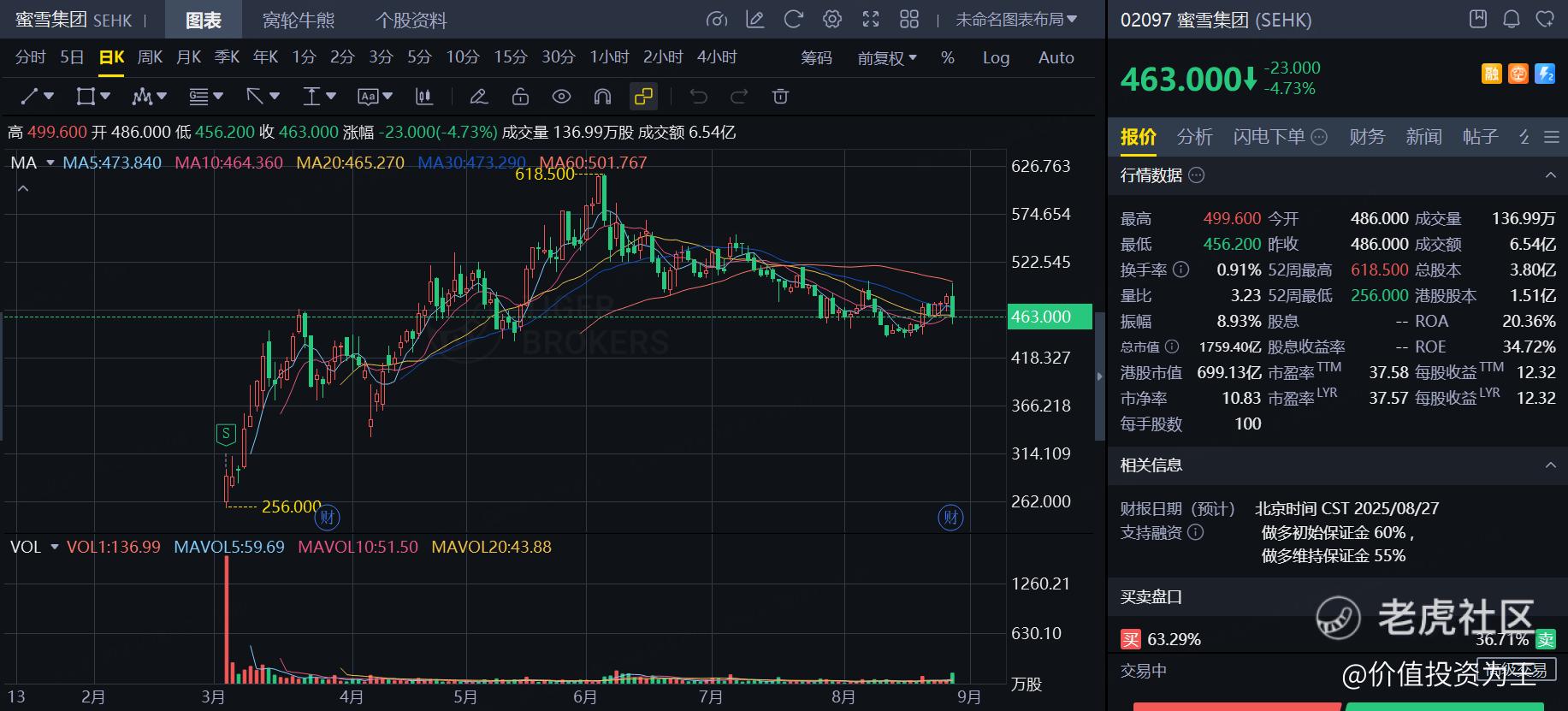Select the 4小时 timeframe
Viewport: 1568px width, 711px height.
click(x=717, y=57)
